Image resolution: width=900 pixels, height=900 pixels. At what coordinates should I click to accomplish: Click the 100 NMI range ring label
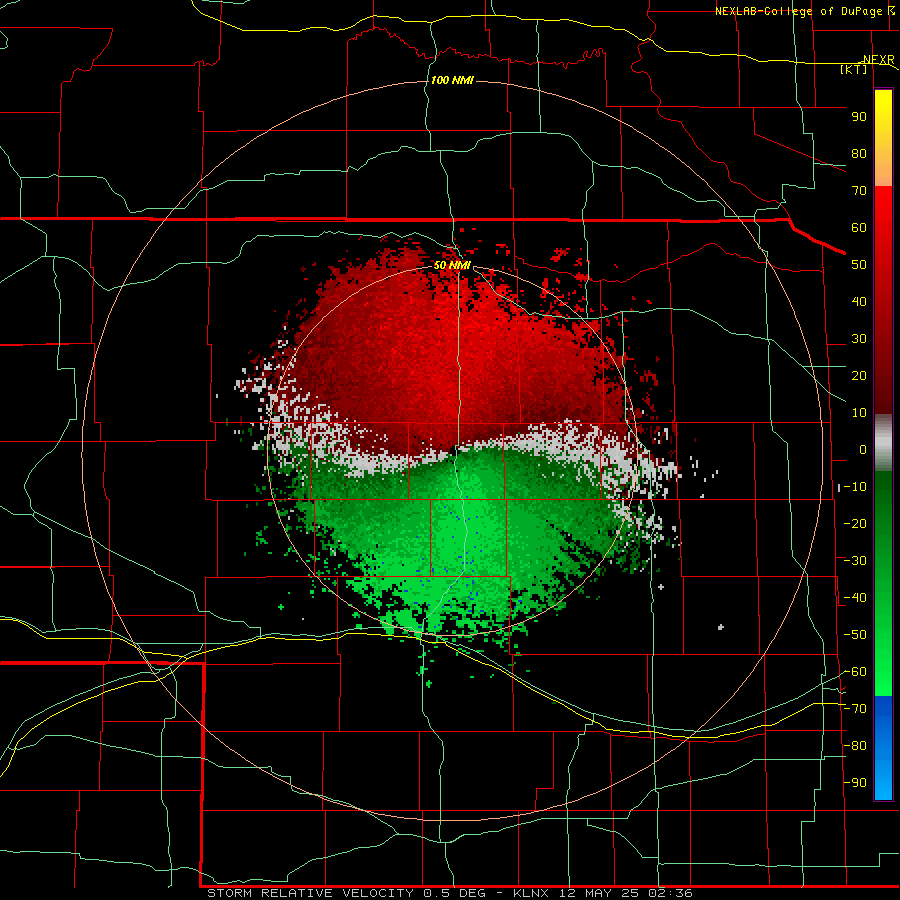coord(452,80)
